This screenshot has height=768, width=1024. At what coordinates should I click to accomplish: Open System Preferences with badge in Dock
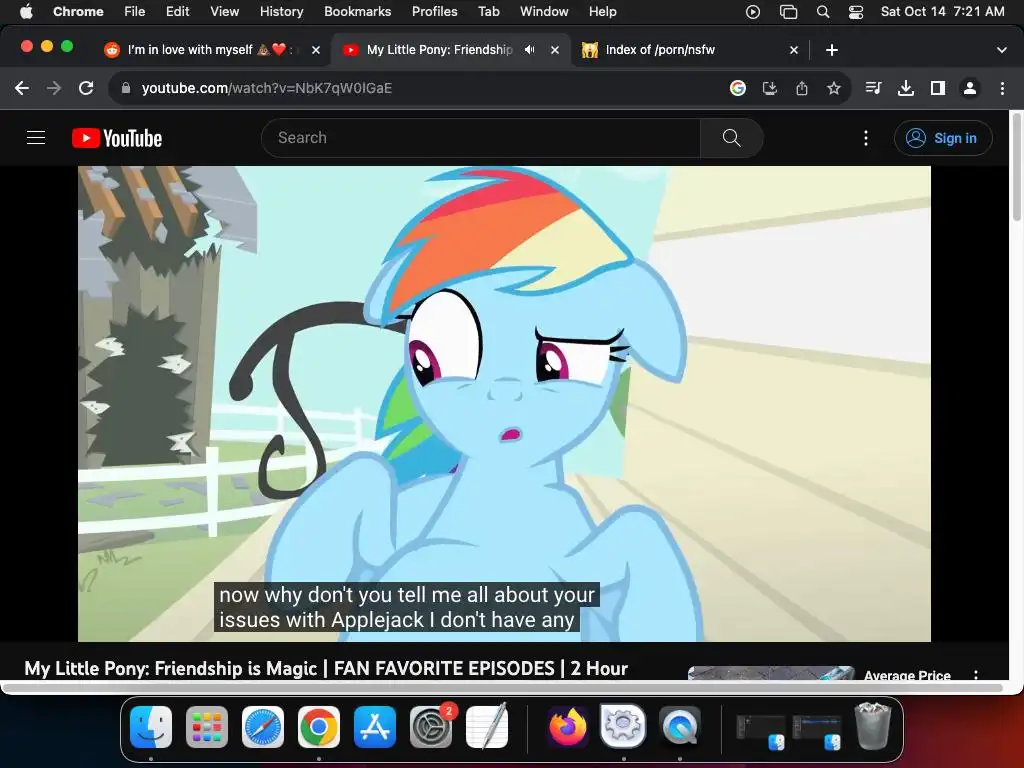coord(431,727)
